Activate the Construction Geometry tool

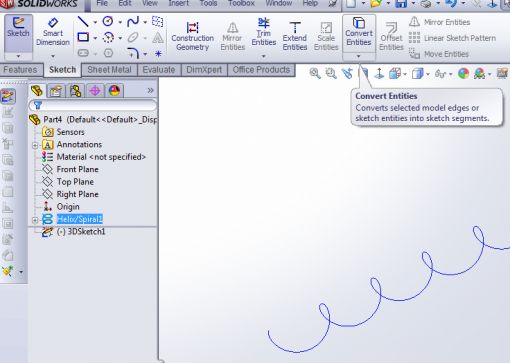click(192, 36)
